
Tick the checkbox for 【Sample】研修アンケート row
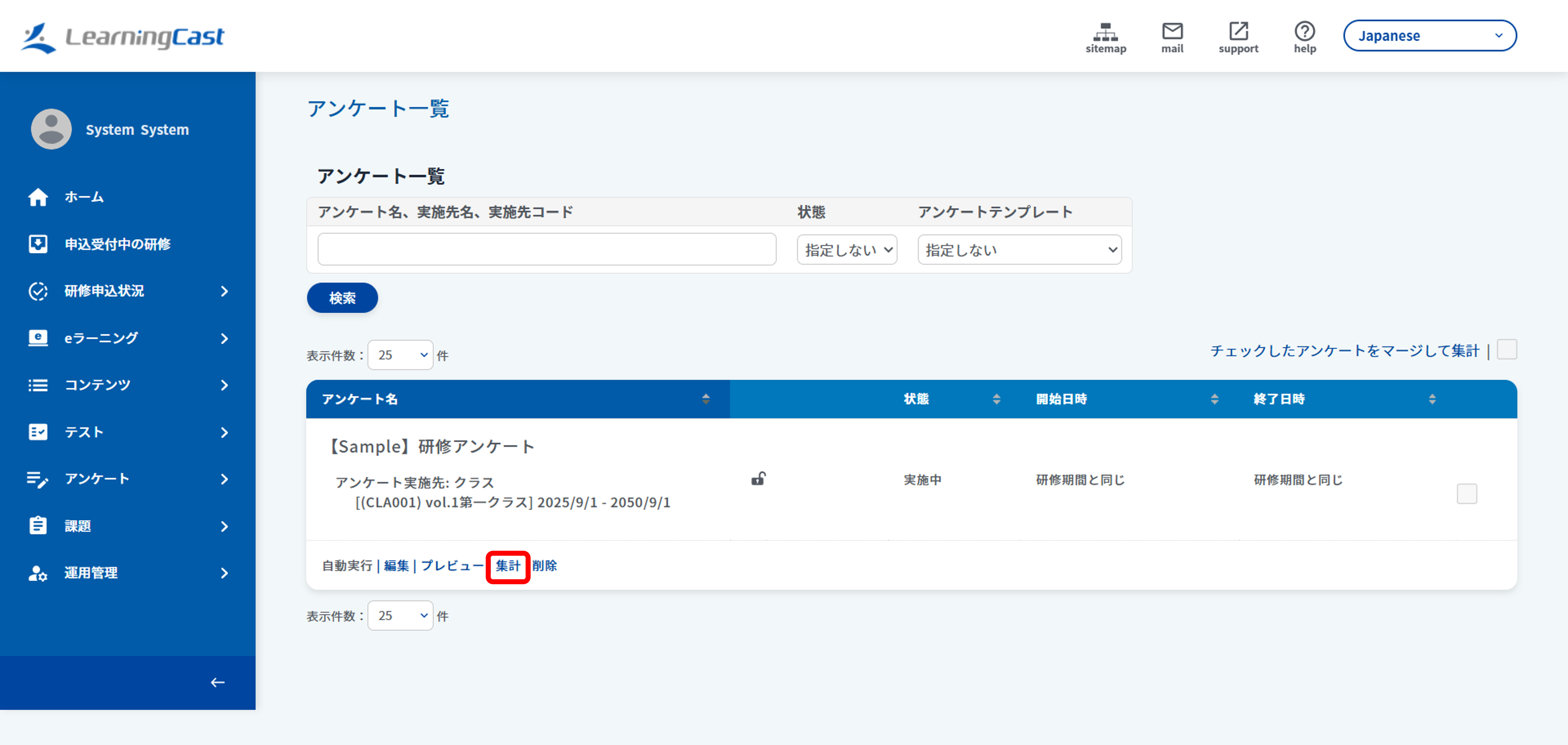1466,494
